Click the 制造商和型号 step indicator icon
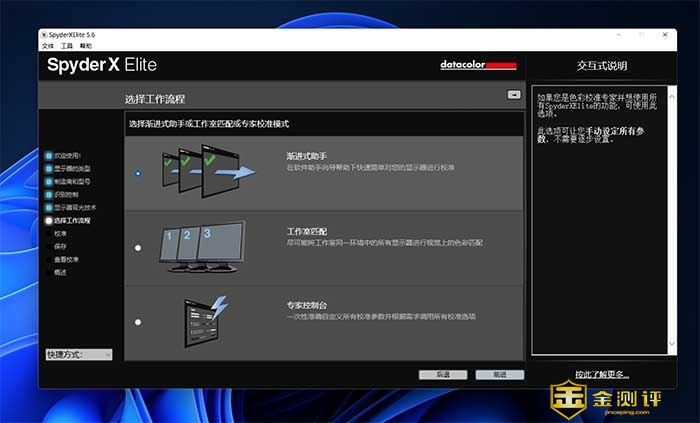The height and width of the screenshot is (423, 700). coord(48,182)
